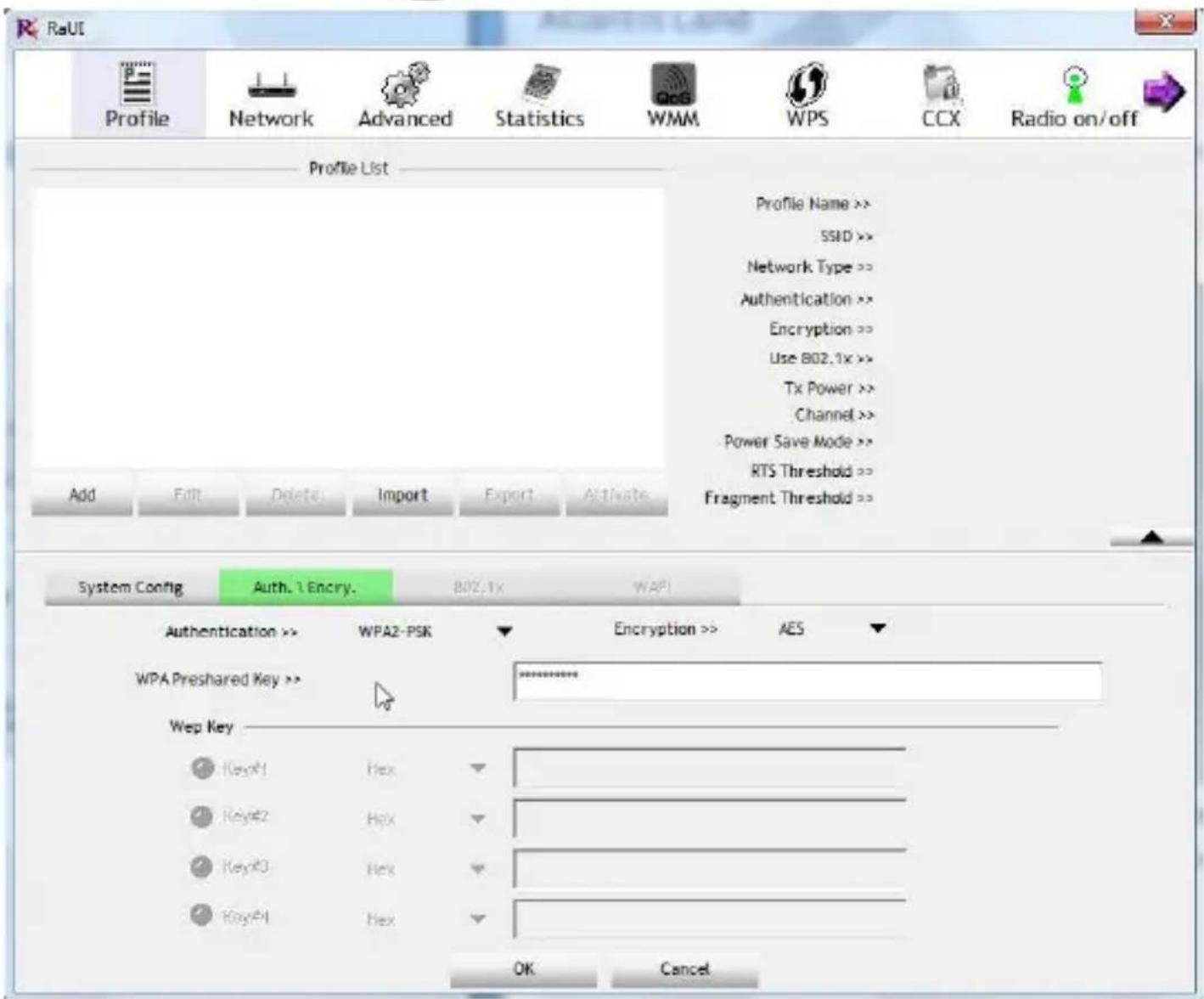Viewport: 1204px width, 999px height.
Task: Expand the Encryption AES dropdown
Action: click(x=878, y=629)
